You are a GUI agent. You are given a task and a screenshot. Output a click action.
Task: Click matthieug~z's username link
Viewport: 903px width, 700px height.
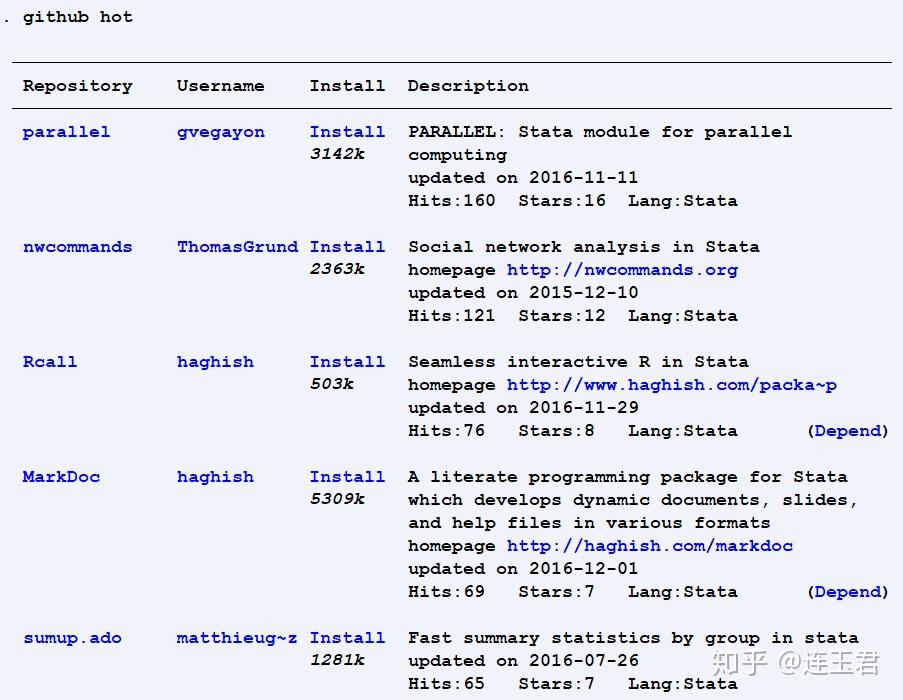click(x=236, y=637)
